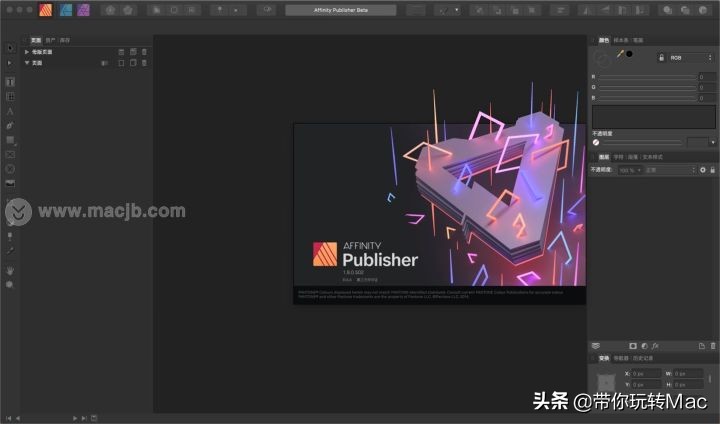Select the View hand tool
The height and width of the screenshot is (424, 720).
point(10,271)
